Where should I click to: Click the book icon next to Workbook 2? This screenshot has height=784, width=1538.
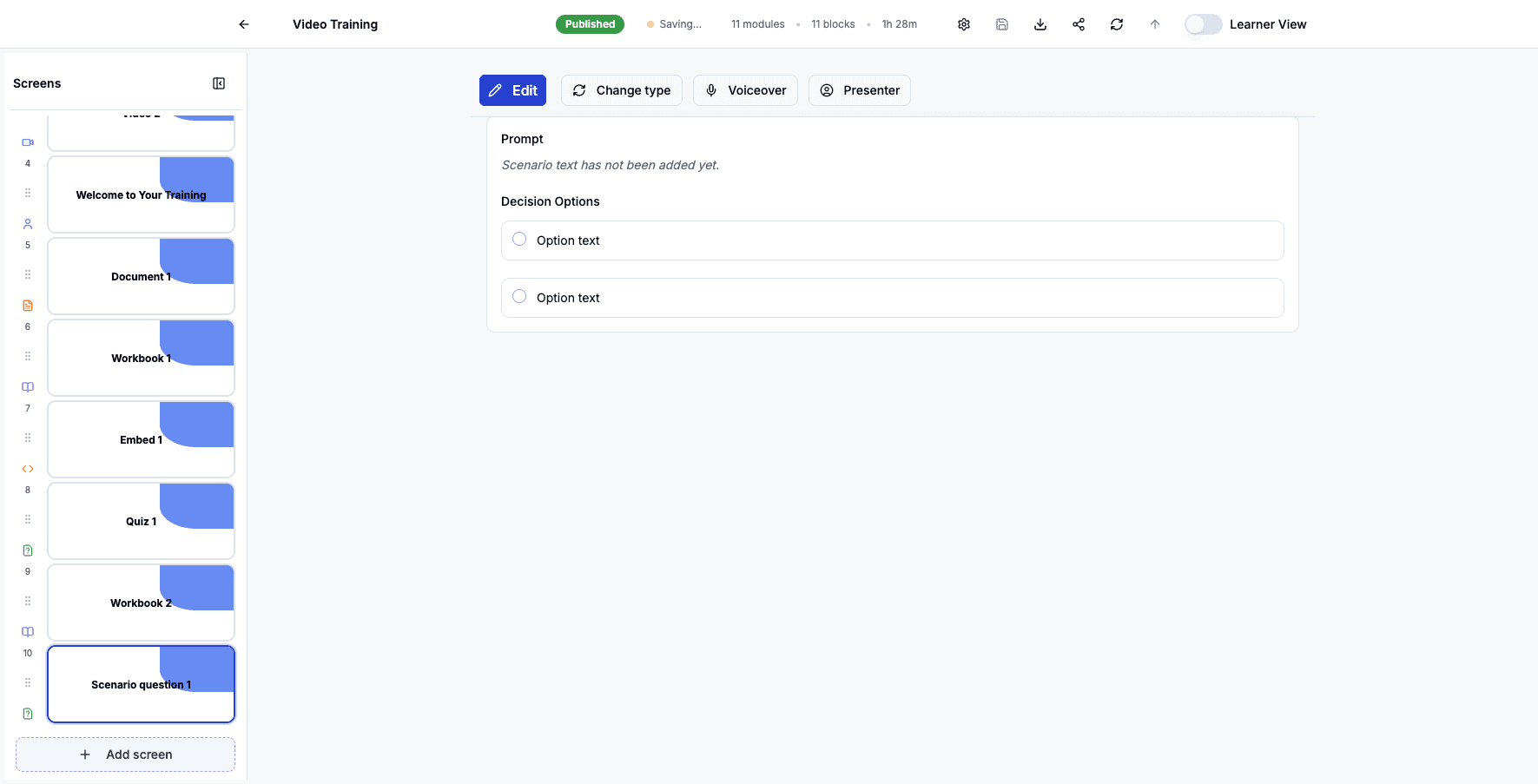click(x=27, y=631)
